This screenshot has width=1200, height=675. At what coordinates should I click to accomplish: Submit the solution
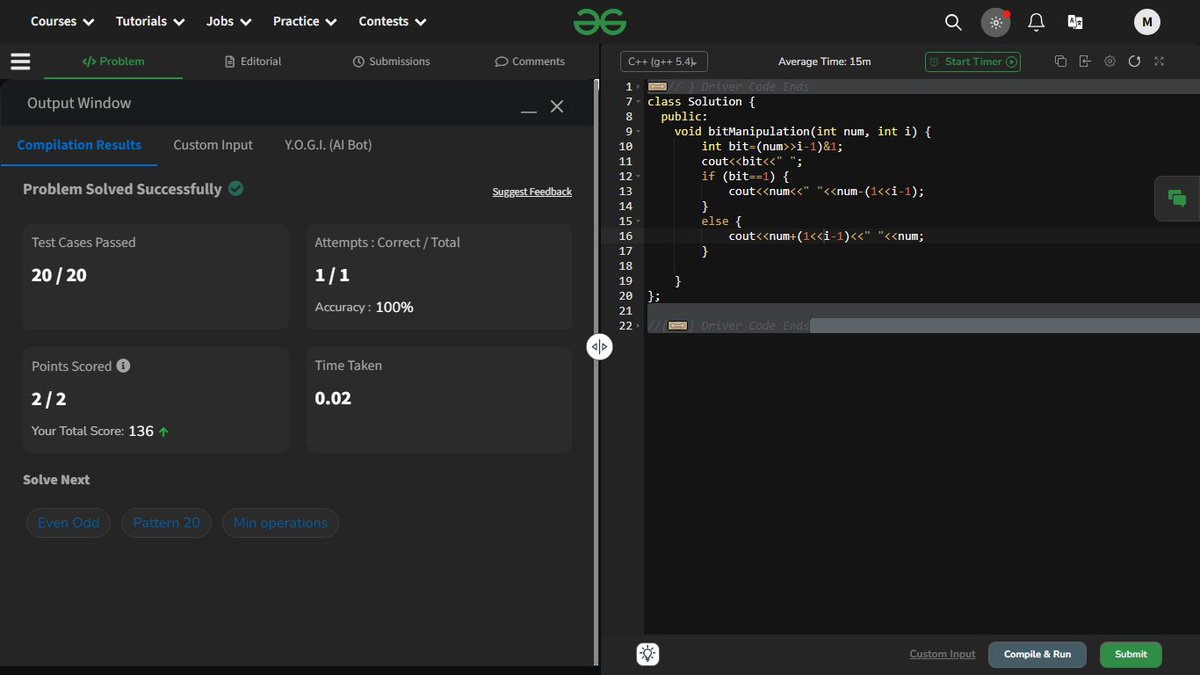coord(1131,654)
